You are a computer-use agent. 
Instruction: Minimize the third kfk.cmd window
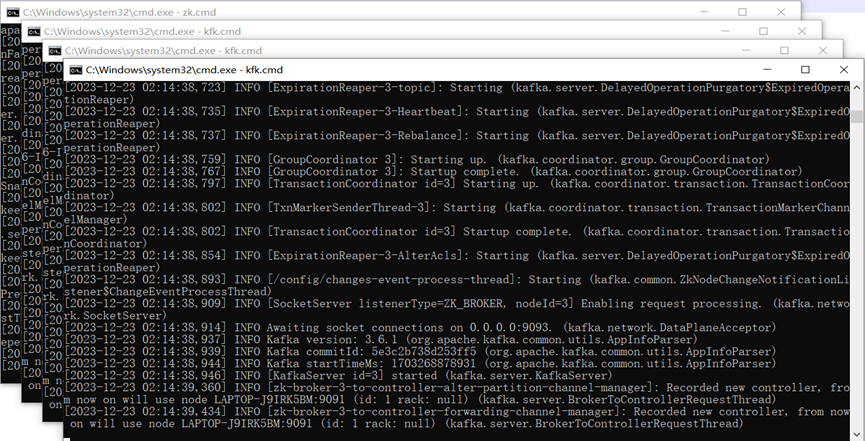746,50
